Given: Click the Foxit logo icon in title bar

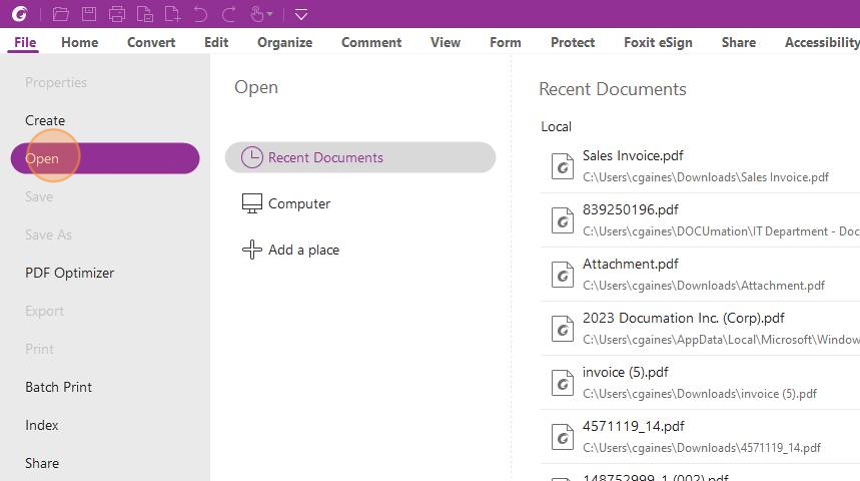Looking at the screenshot, I should tap(20, 14).
